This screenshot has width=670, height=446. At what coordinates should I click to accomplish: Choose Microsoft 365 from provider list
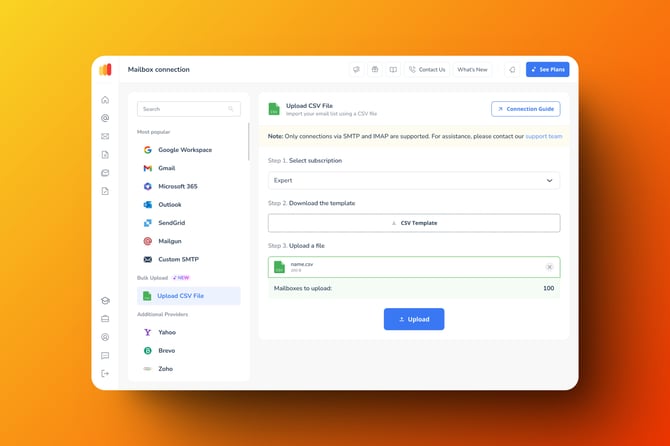[x=177, y=186]
